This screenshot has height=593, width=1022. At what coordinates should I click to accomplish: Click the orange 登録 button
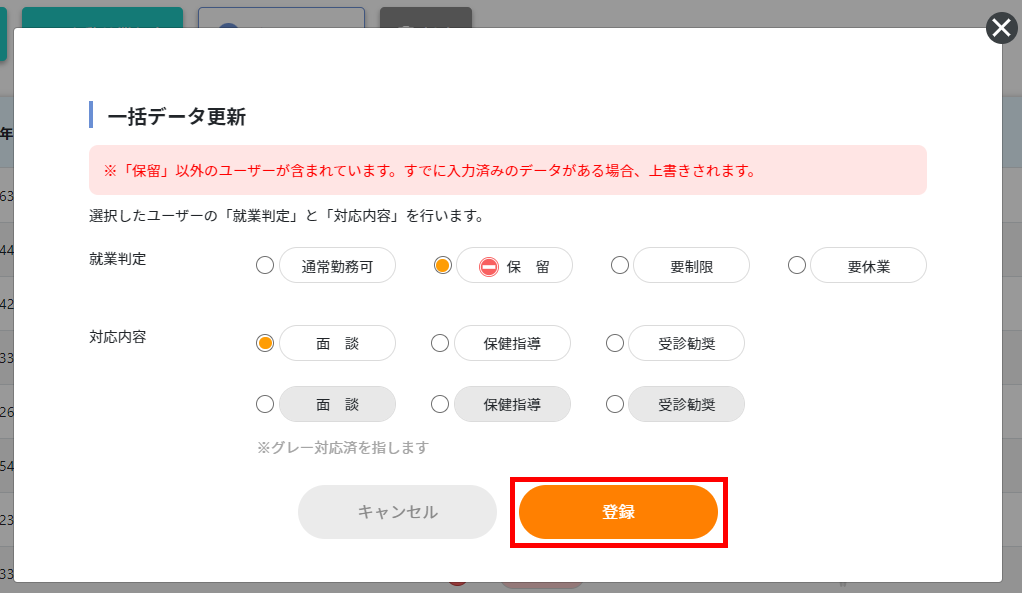point(619,512)
